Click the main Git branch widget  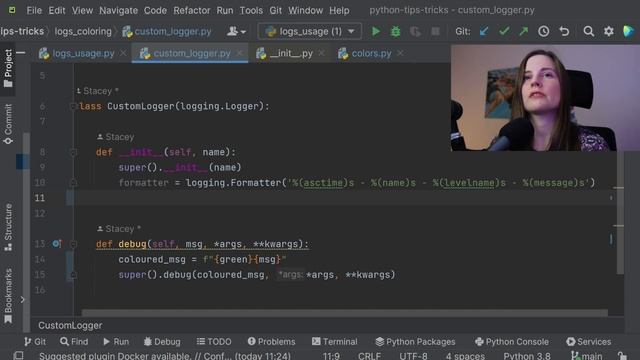[x=587, y=356]
